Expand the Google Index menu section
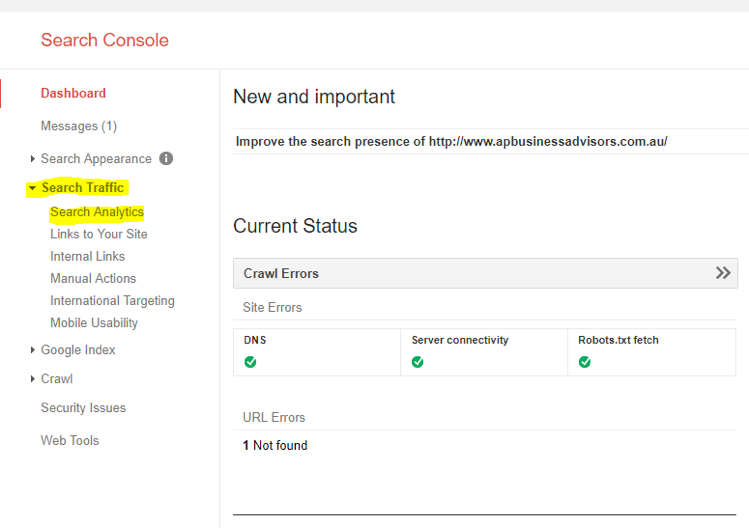This screenshot has width=749, height=528. point(77,350)
